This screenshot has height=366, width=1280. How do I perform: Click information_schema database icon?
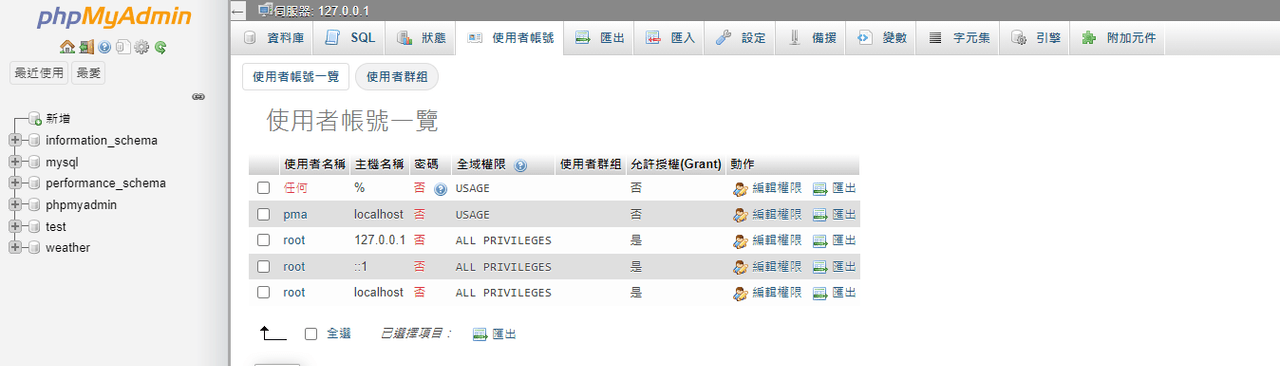coord(35,140)
